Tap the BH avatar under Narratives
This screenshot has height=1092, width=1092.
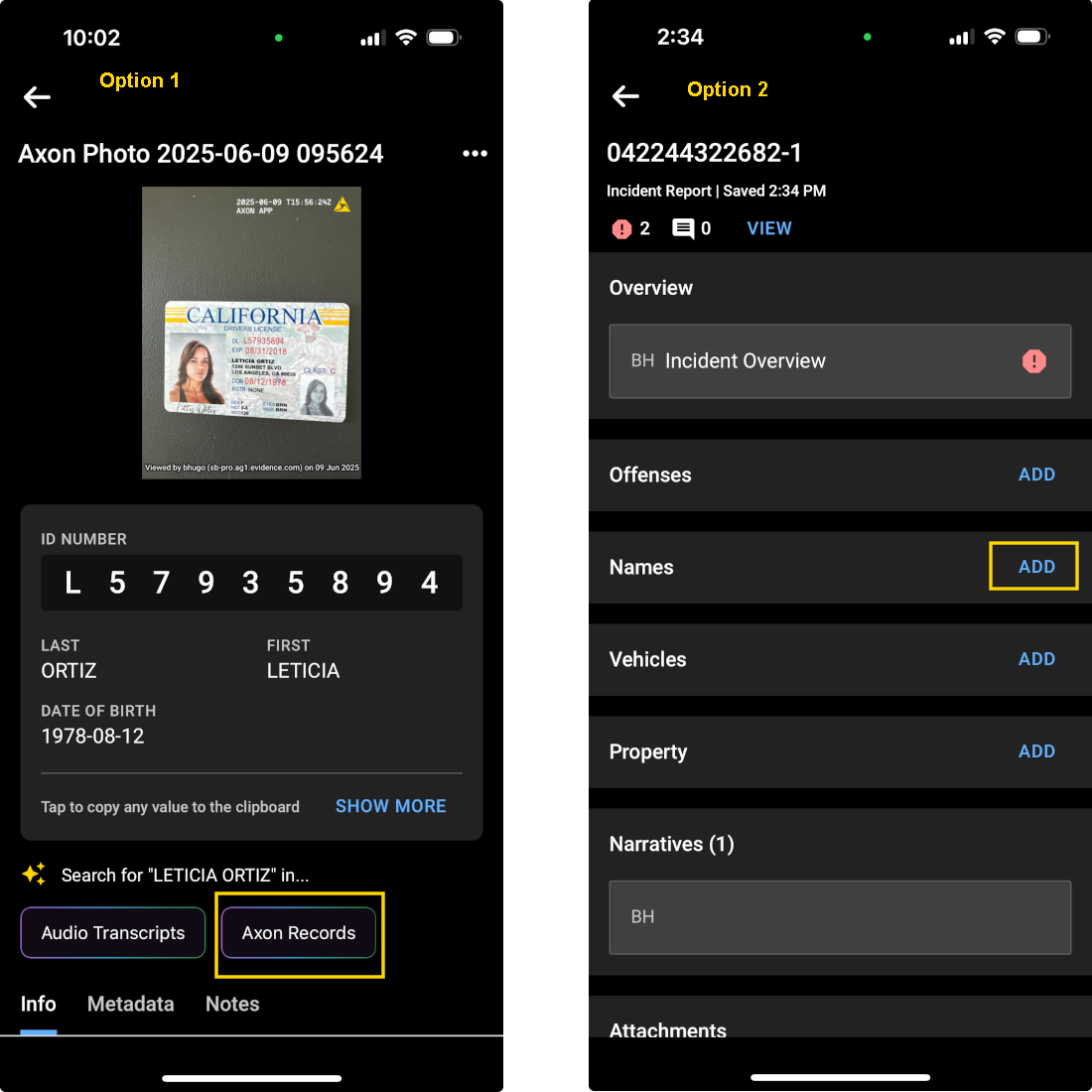[642, 916]
